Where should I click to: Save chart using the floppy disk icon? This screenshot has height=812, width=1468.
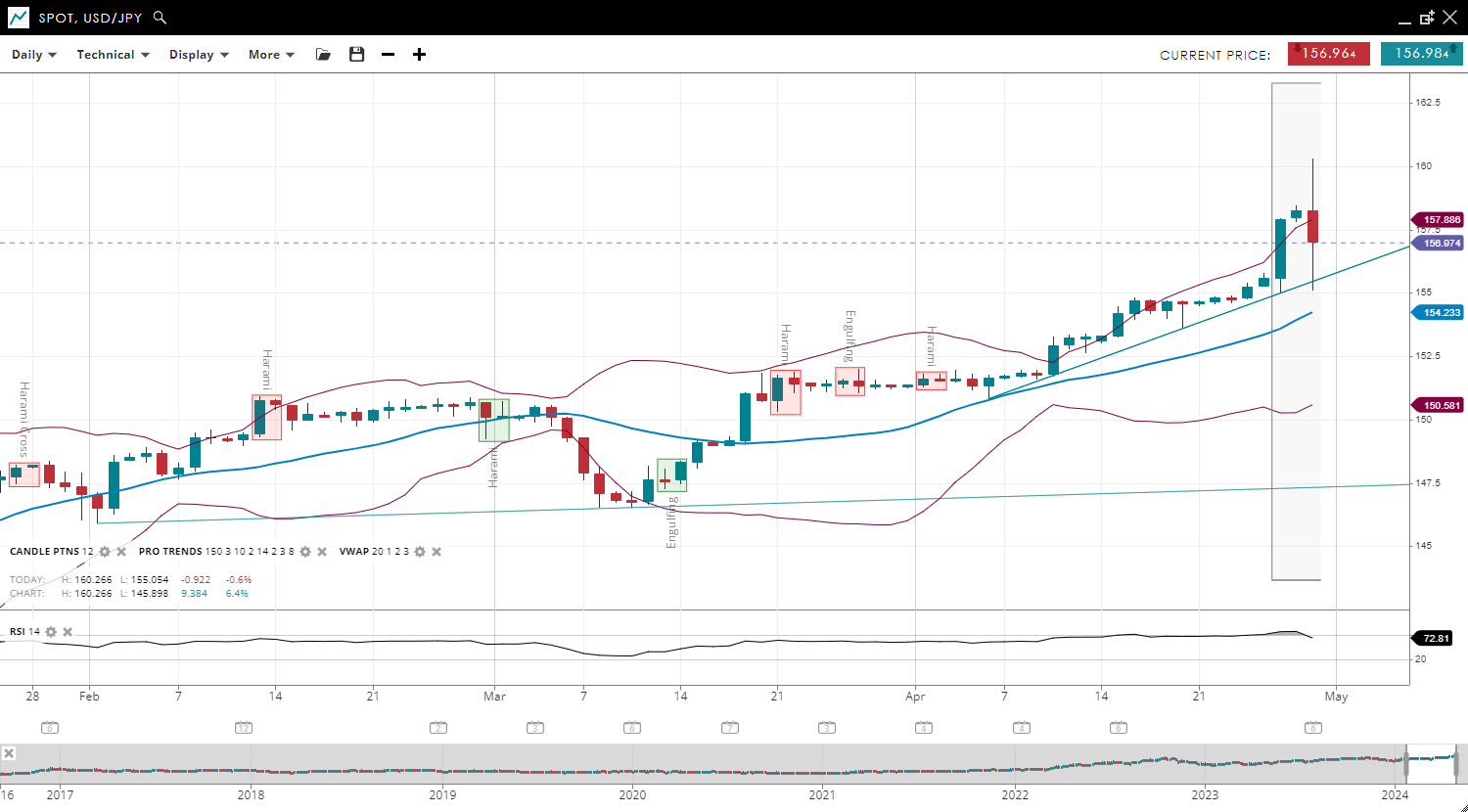point(356,55)
